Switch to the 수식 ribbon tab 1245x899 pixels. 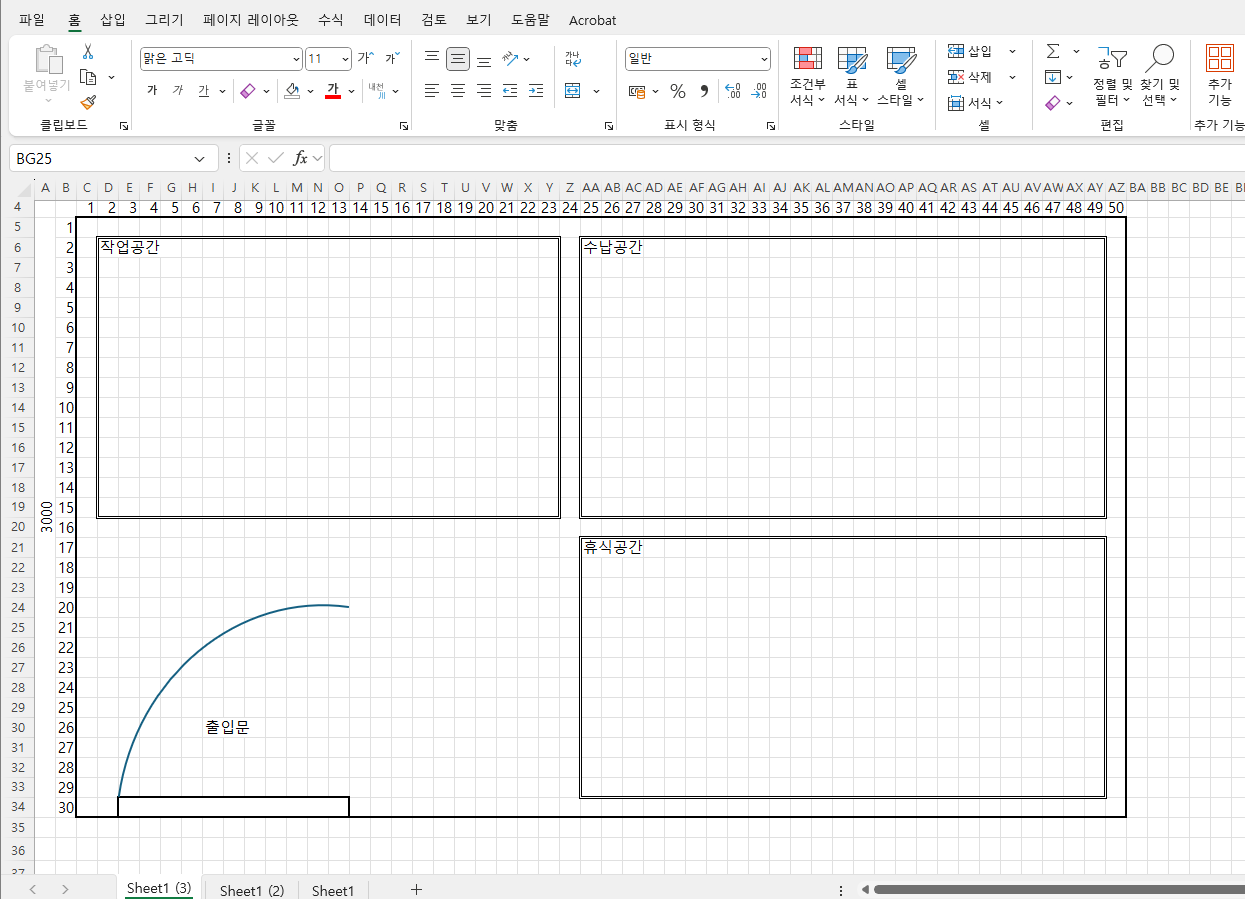point(330,20)
